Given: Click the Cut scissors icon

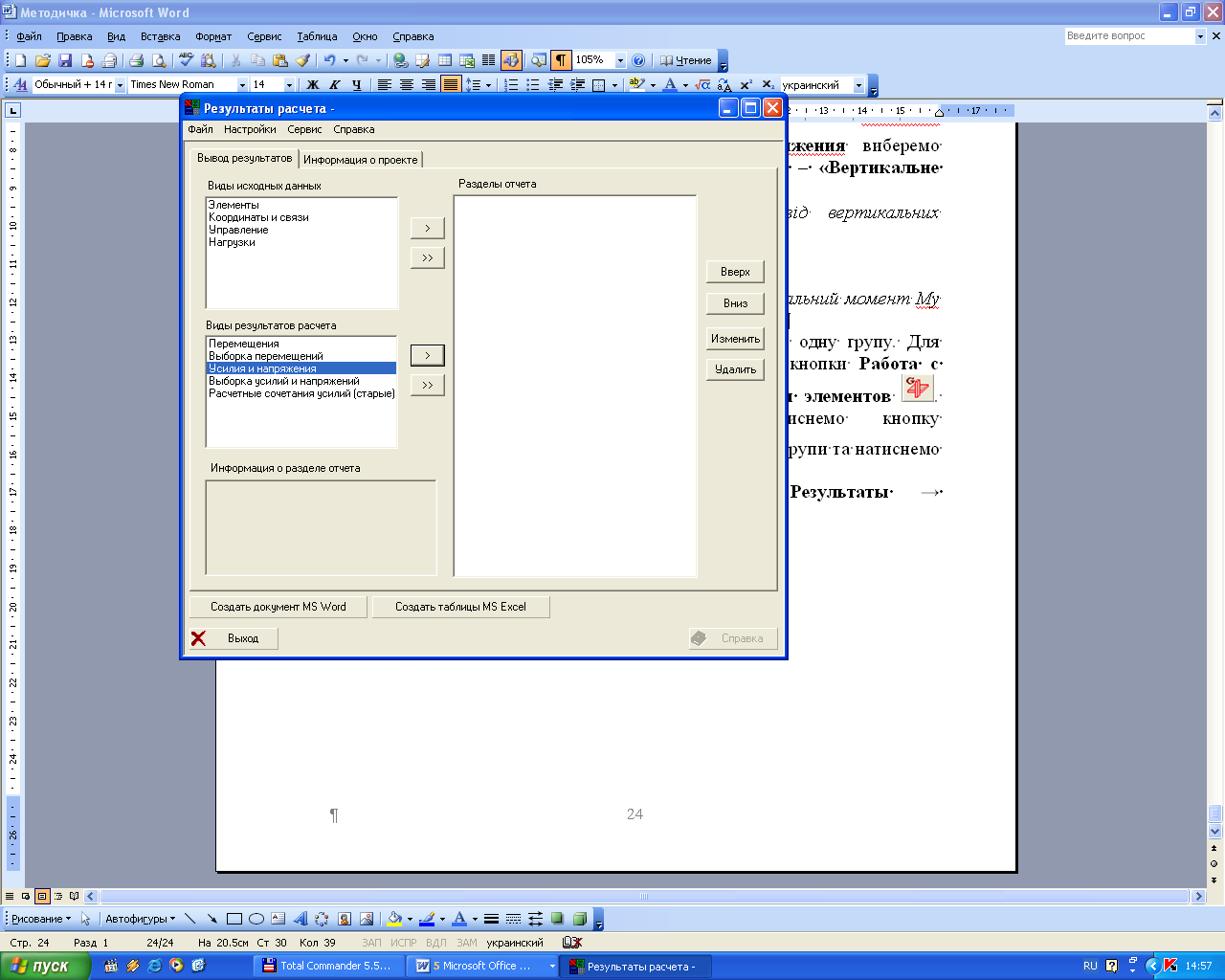Looking at the screenshot, I should (234, 60).
